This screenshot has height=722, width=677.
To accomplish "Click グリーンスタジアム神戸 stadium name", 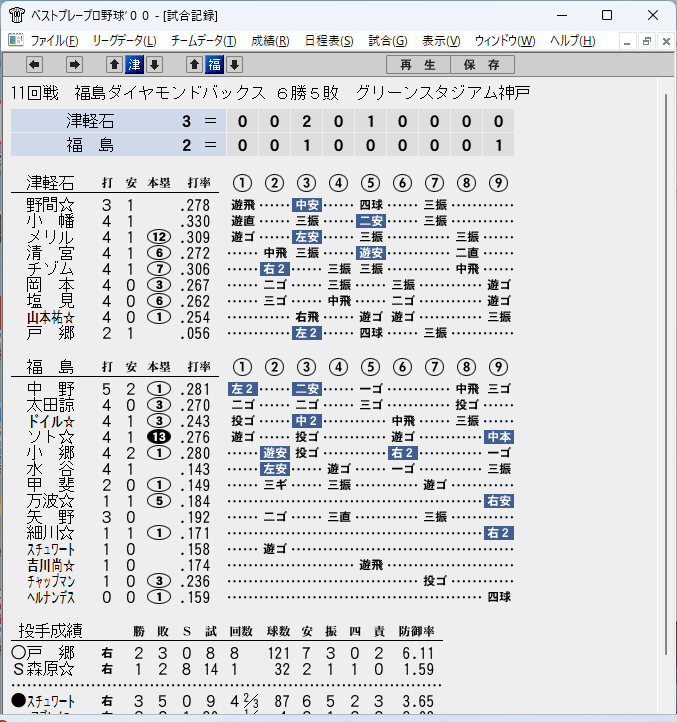I will tap(443, 93).
